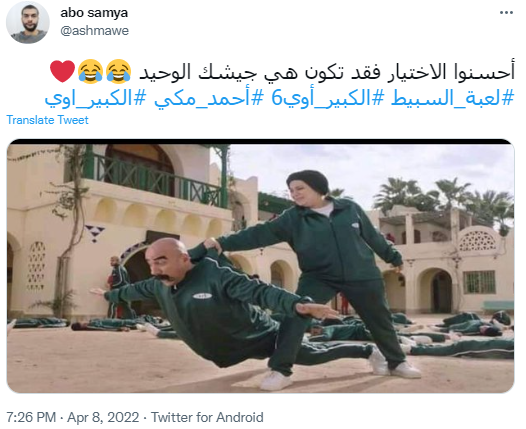Open the Twitter for Android source link
Viewport: 526px width, 429px height.
pos(207,418)
